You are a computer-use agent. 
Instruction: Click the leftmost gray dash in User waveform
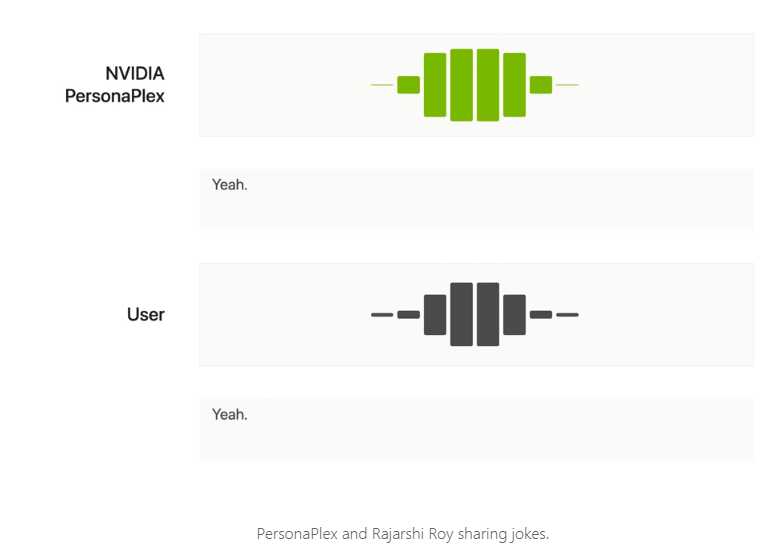(x=382, y=315)
